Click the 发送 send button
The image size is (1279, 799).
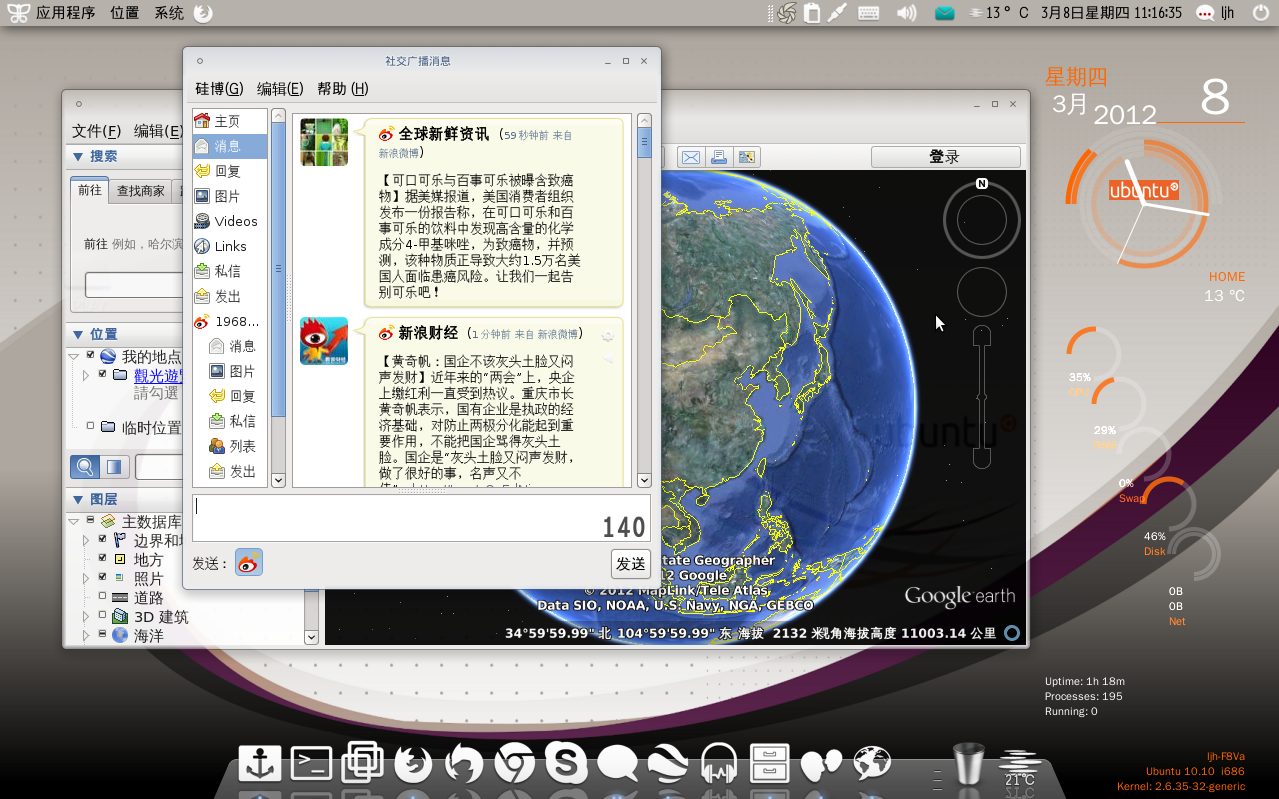tap(631, 564)
